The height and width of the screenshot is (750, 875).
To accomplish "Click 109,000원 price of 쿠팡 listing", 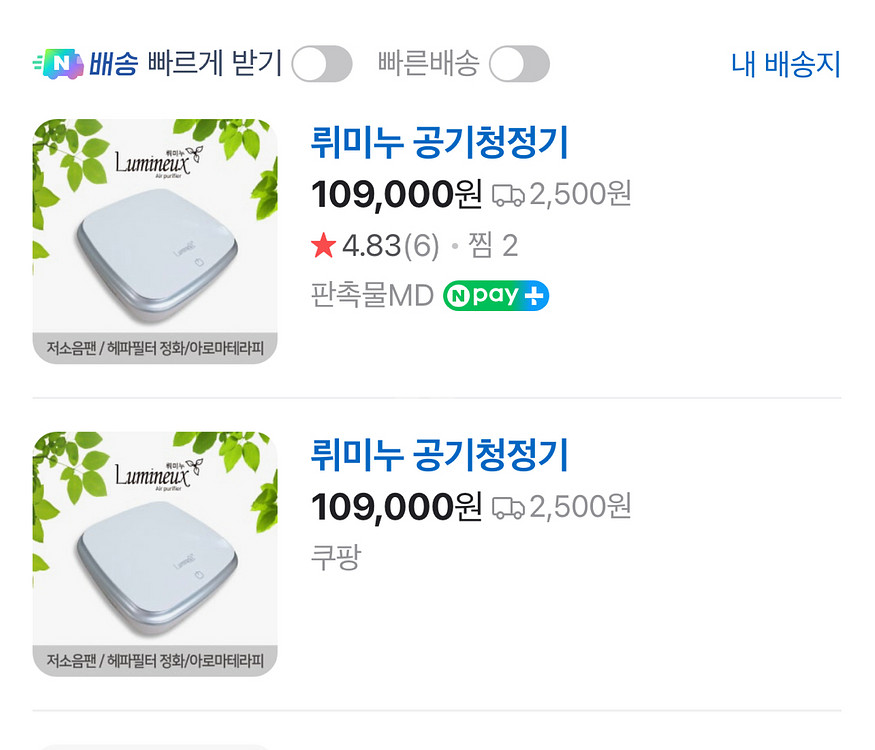I will pos(396,506).
